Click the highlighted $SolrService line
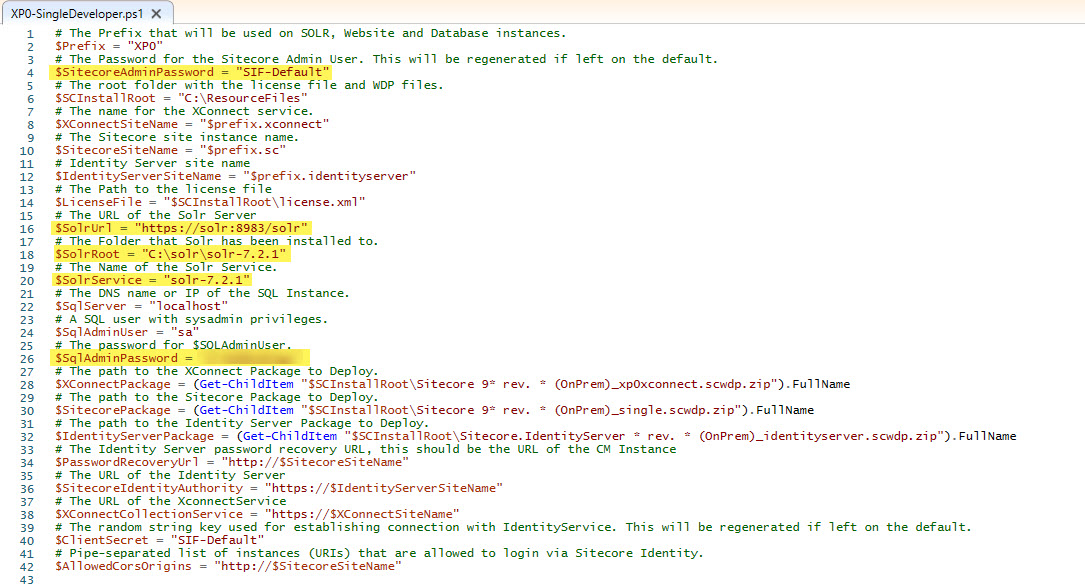 coord(152,280)
